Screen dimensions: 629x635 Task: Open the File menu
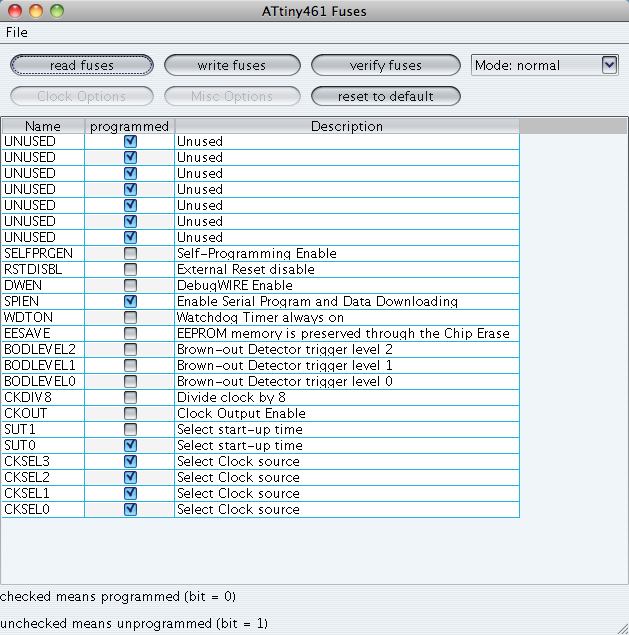coord(17,32)
